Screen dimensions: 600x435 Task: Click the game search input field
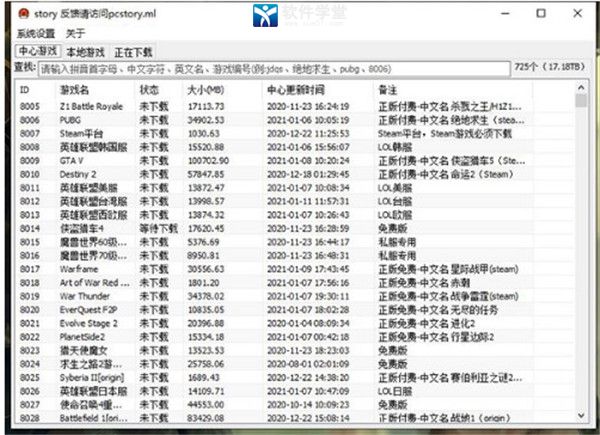(x=274, y=69)
